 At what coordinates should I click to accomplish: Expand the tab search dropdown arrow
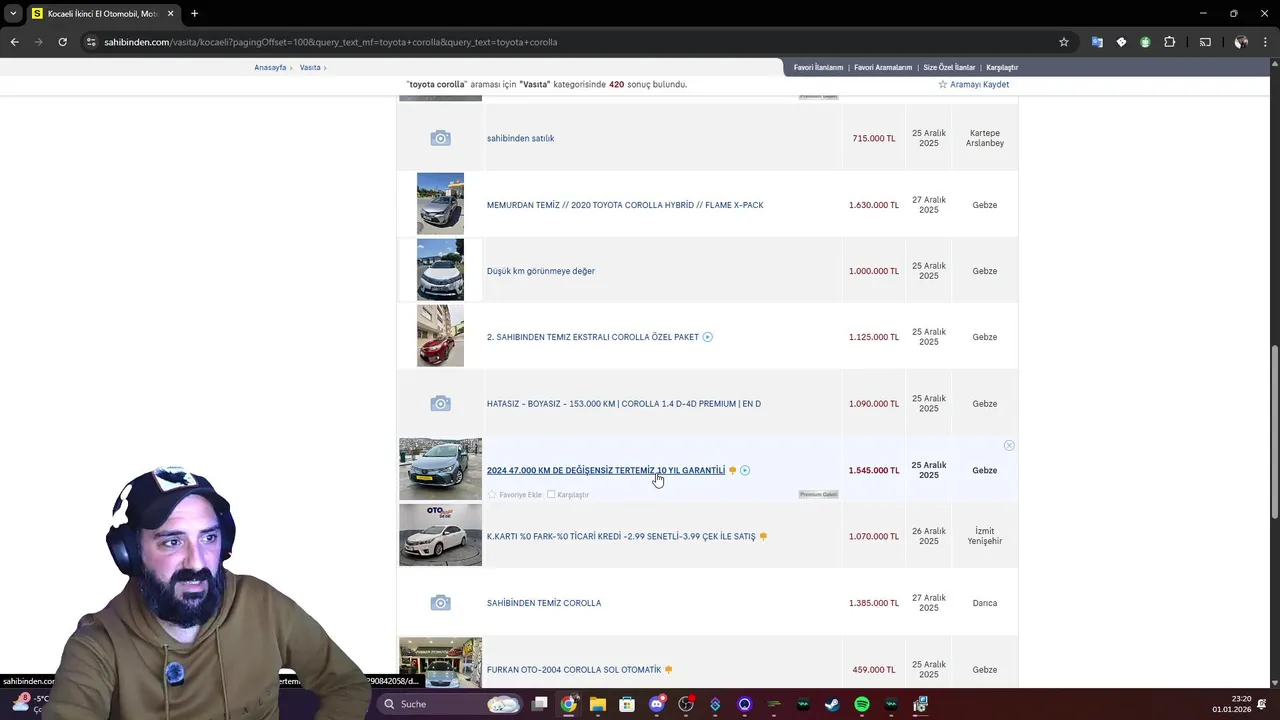[x=13, y=14]
